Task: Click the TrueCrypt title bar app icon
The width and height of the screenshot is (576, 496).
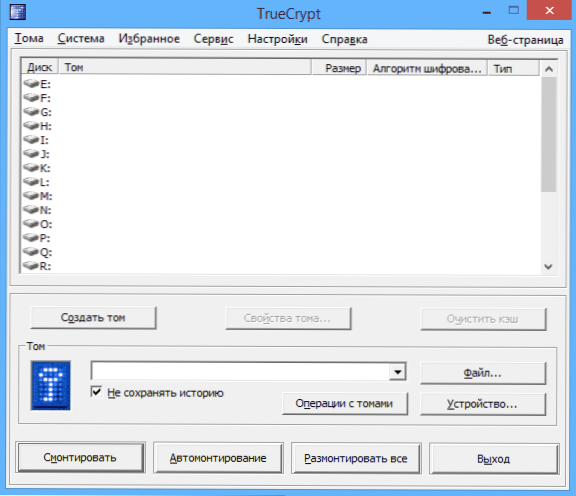Action: pos(18,11)
